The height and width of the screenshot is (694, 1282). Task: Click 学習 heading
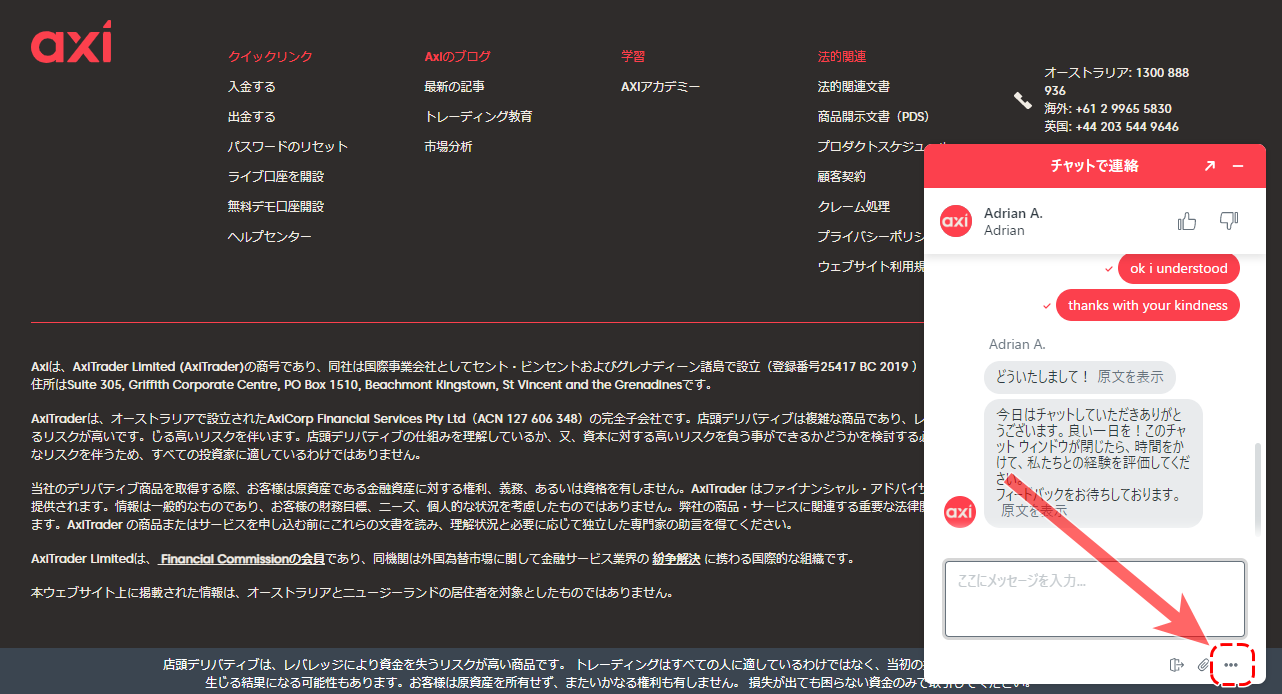(x=633, y=57)
